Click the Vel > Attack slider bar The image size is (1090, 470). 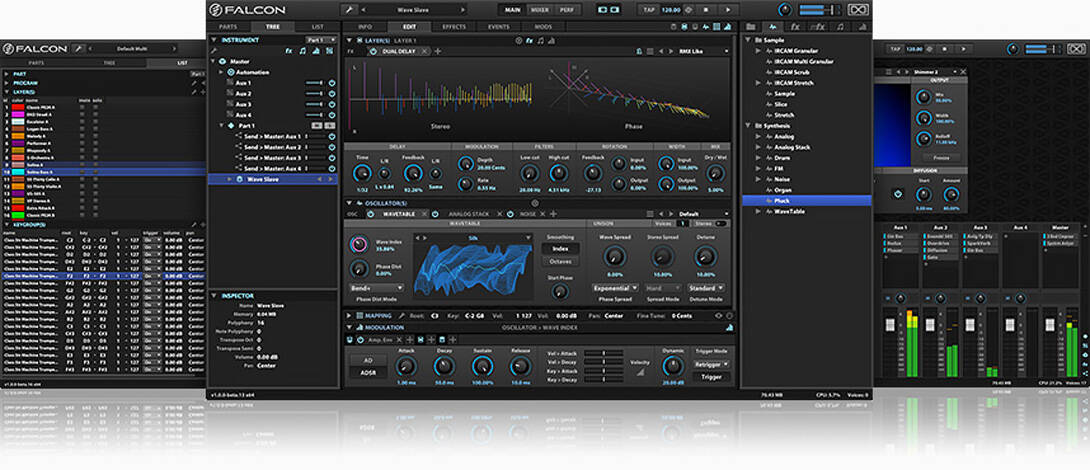pyautogui.click(x=603, y=353)
